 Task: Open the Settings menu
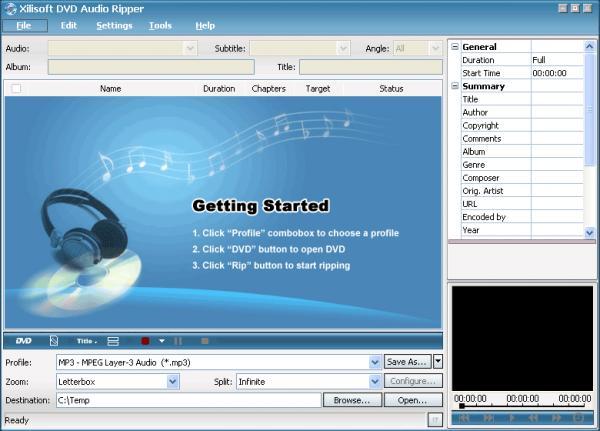[x=114, y=26]
